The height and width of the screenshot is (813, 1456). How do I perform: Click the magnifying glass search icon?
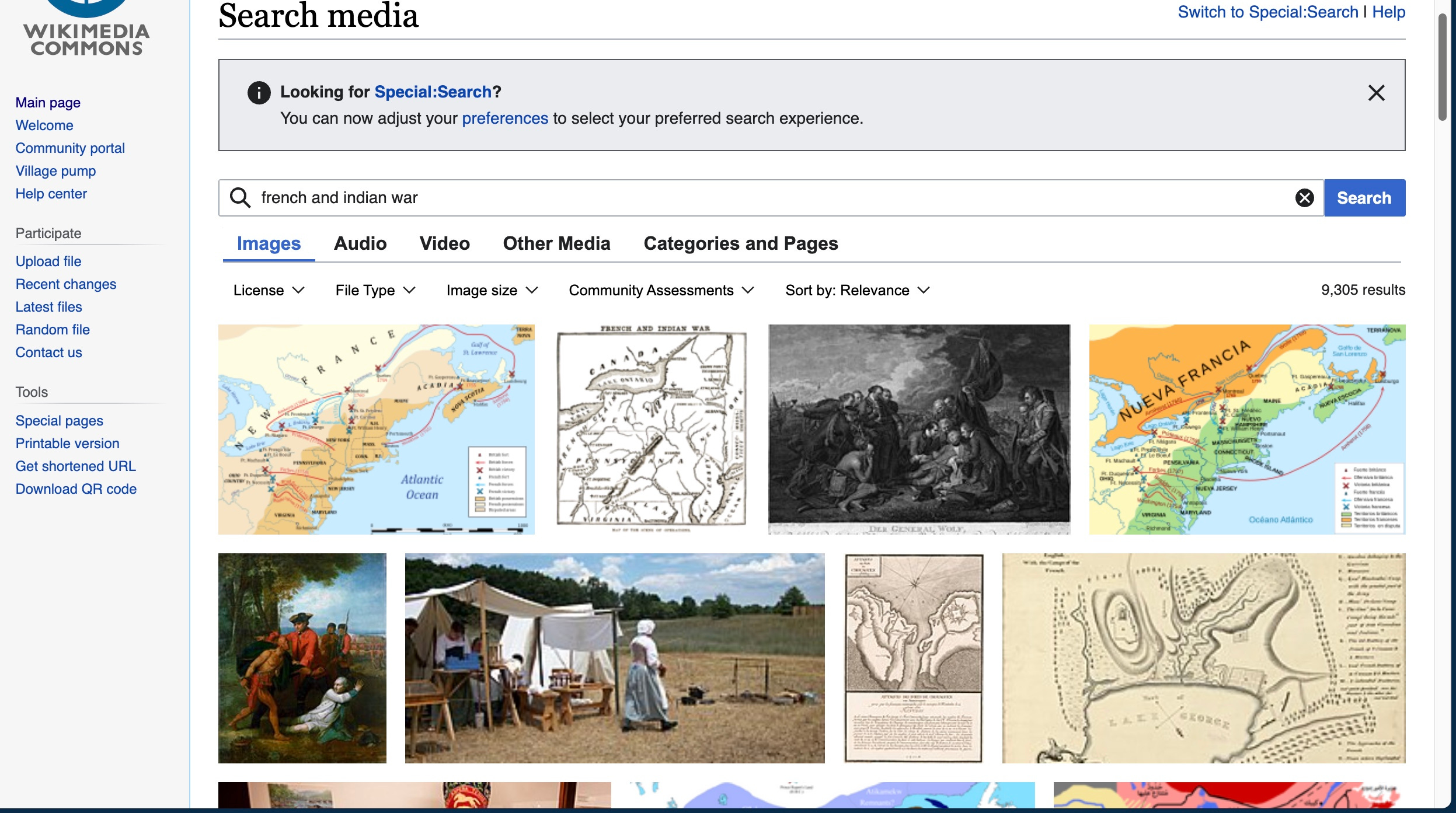pos(240,198)
